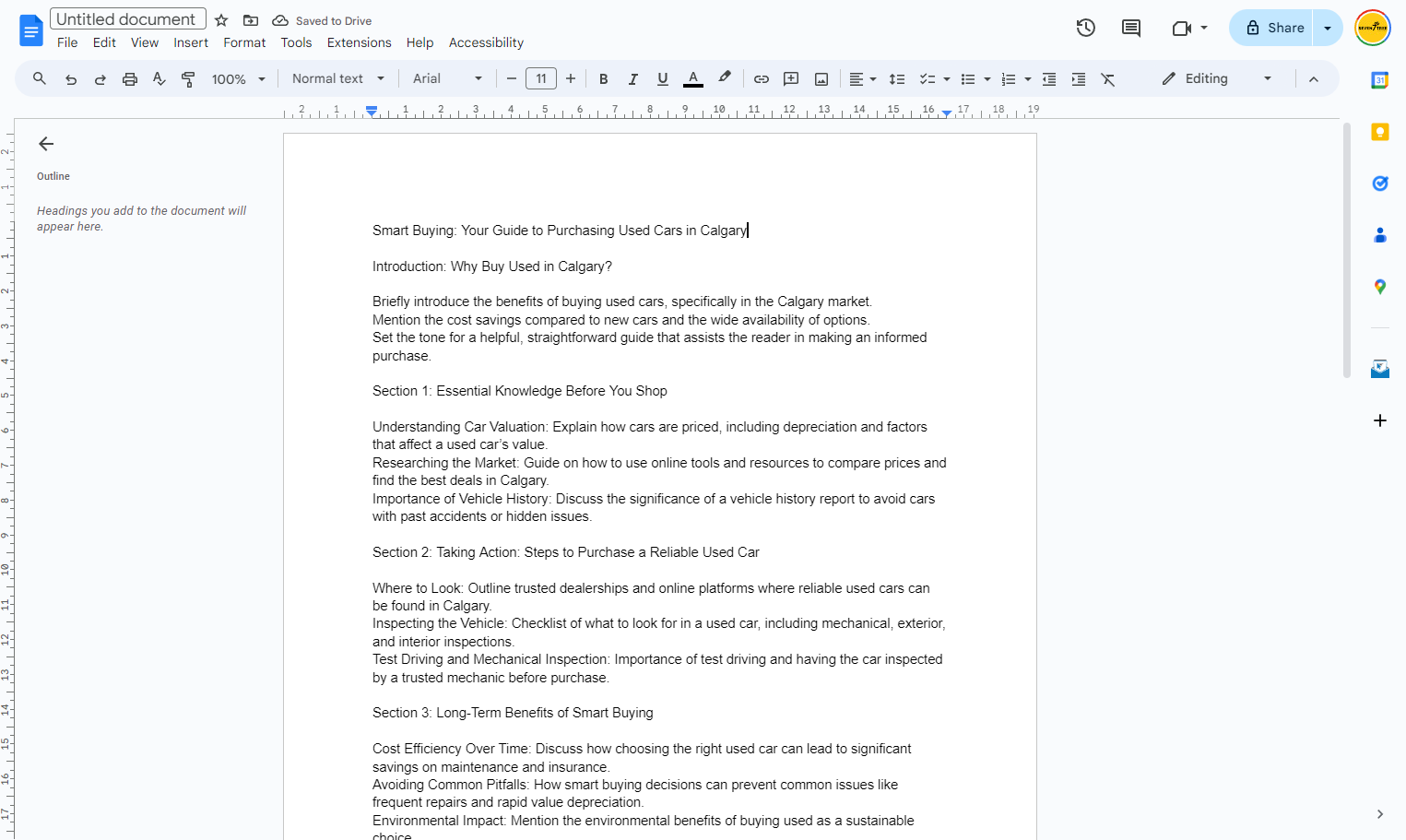Open the Arial font dropdown
The image size is (1406, 840).
tap(448, 79)
